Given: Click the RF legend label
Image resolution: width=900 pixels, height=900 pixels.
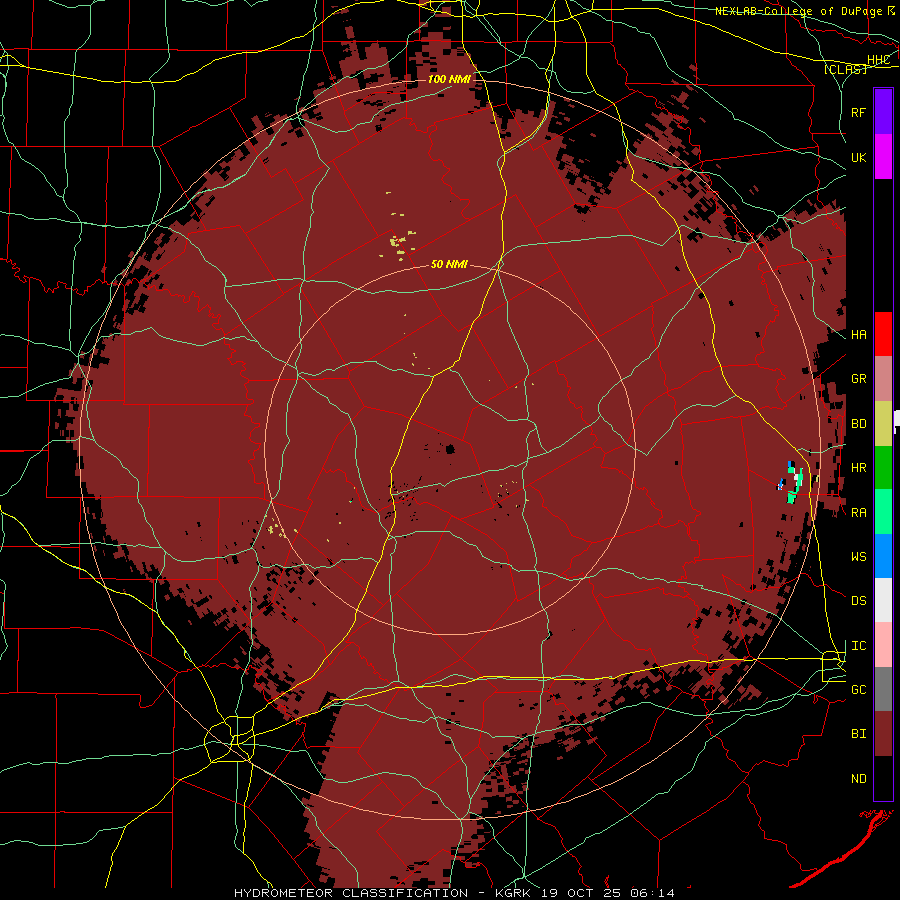Looking at the screenshot, I should (858, 112).
